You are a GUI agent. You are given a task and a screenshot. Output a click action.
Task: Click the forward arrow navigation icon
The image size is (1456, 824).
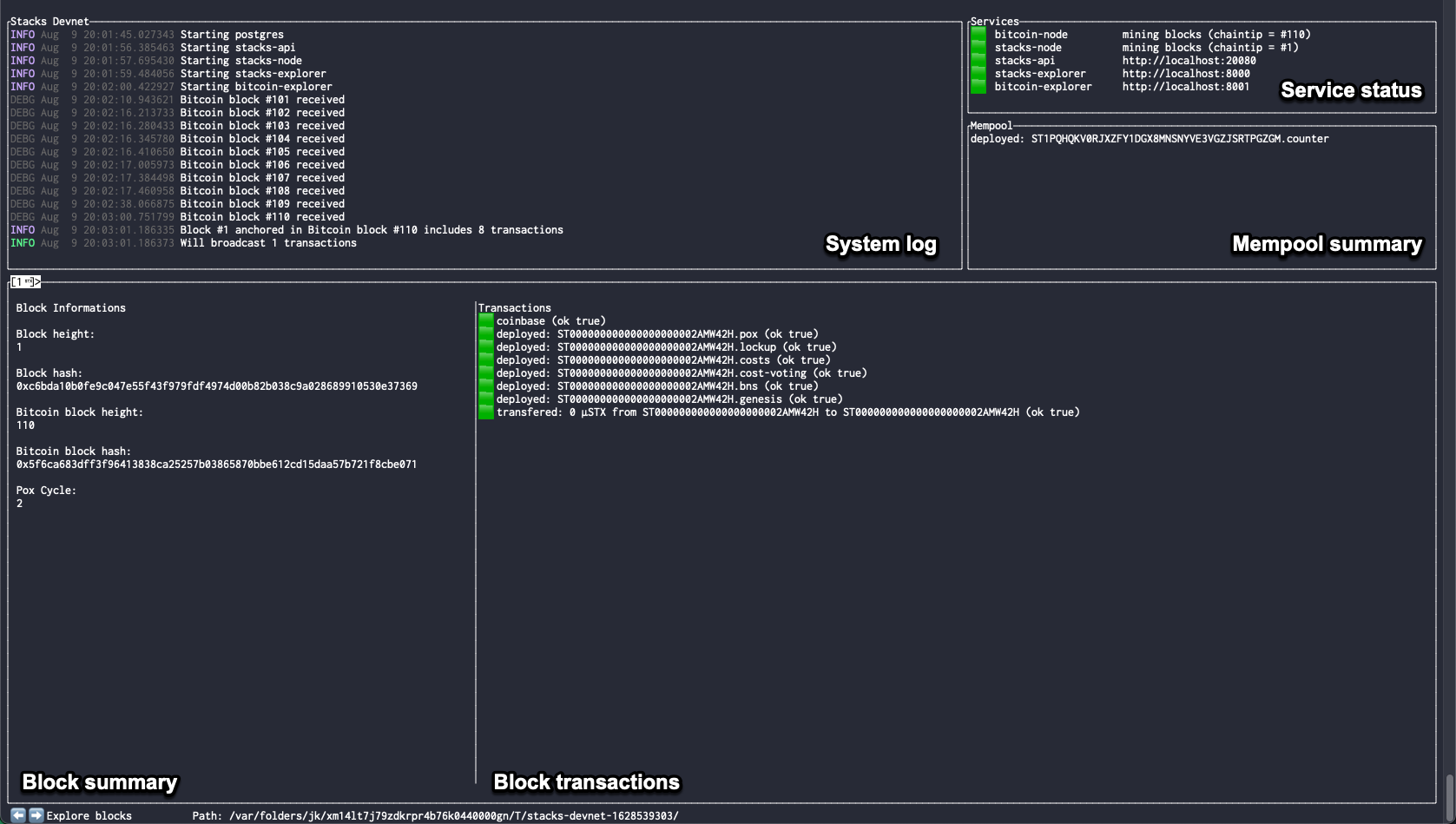pos(36,814)
